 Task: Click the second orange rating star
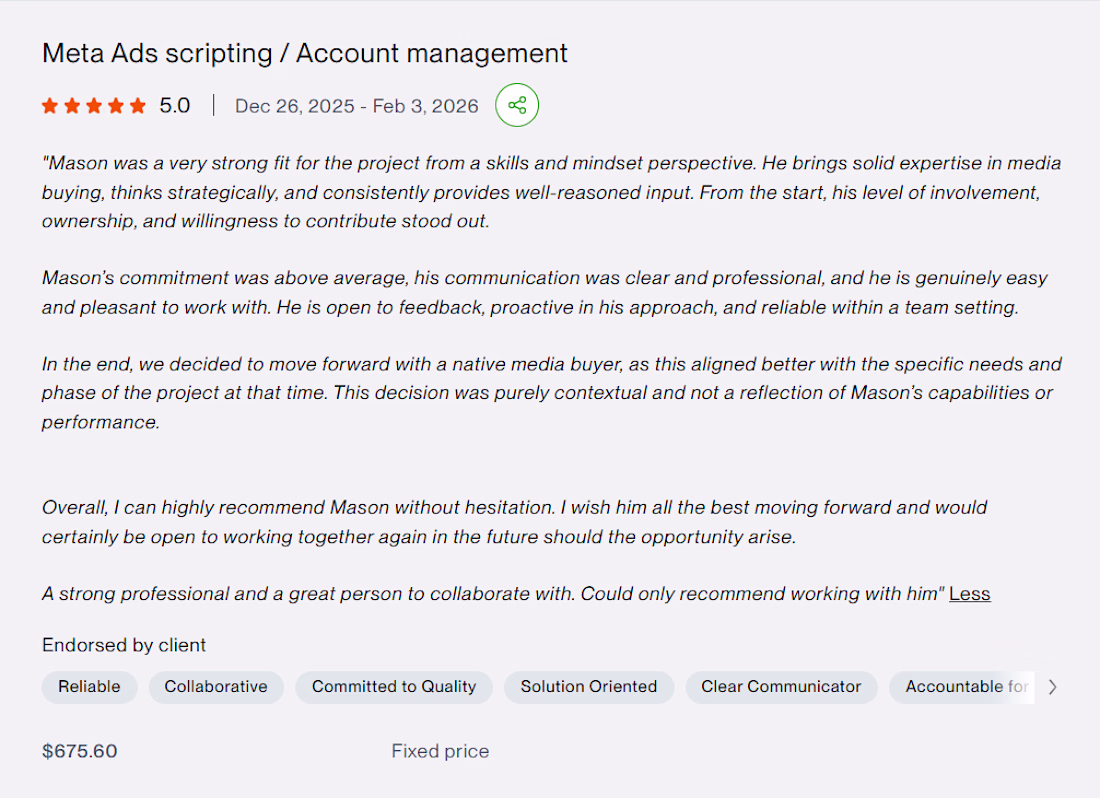click(72, 106)
